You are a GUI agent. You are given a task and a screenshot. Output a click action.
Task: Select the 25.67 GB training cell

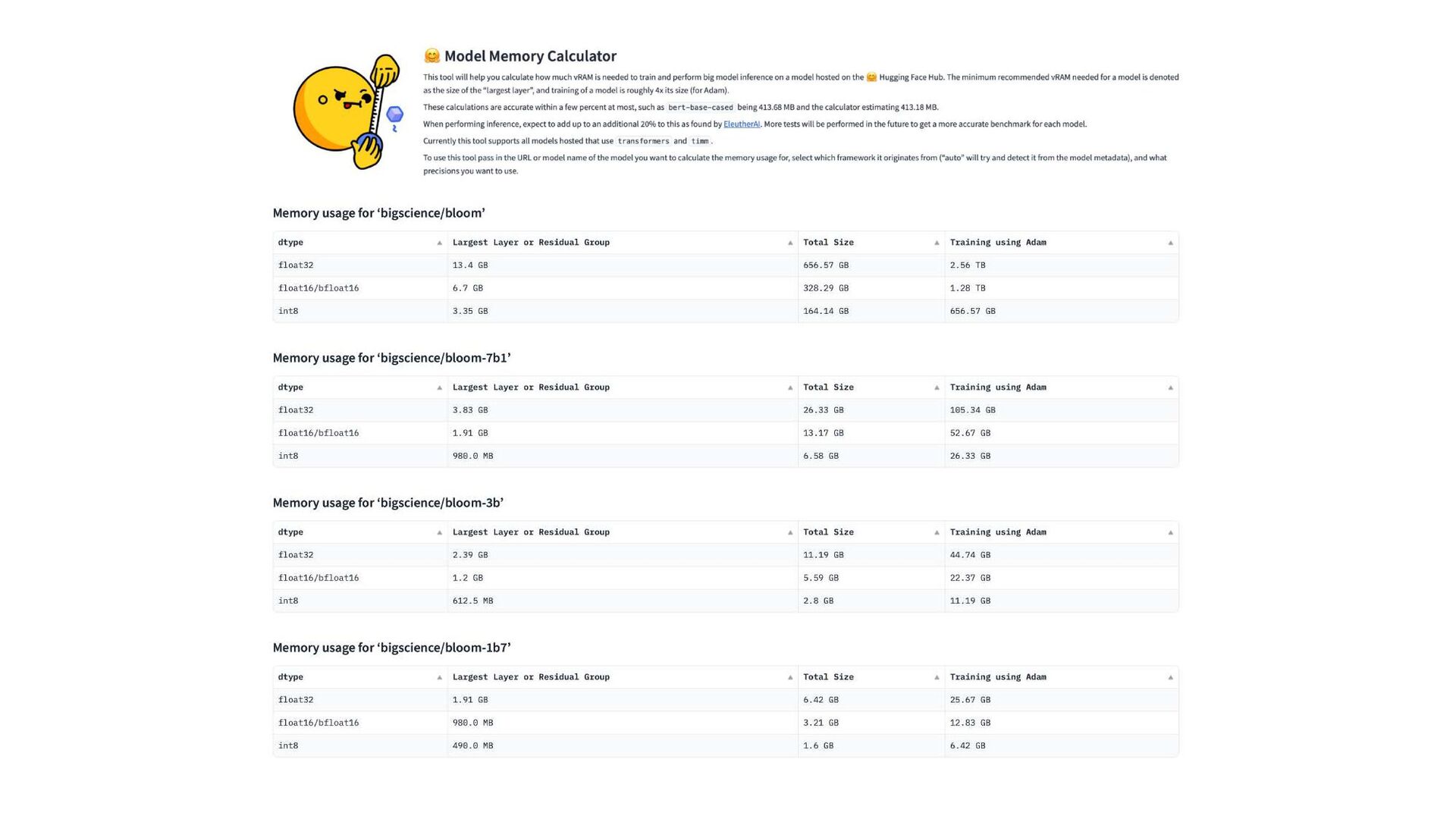pos(1061,700)
